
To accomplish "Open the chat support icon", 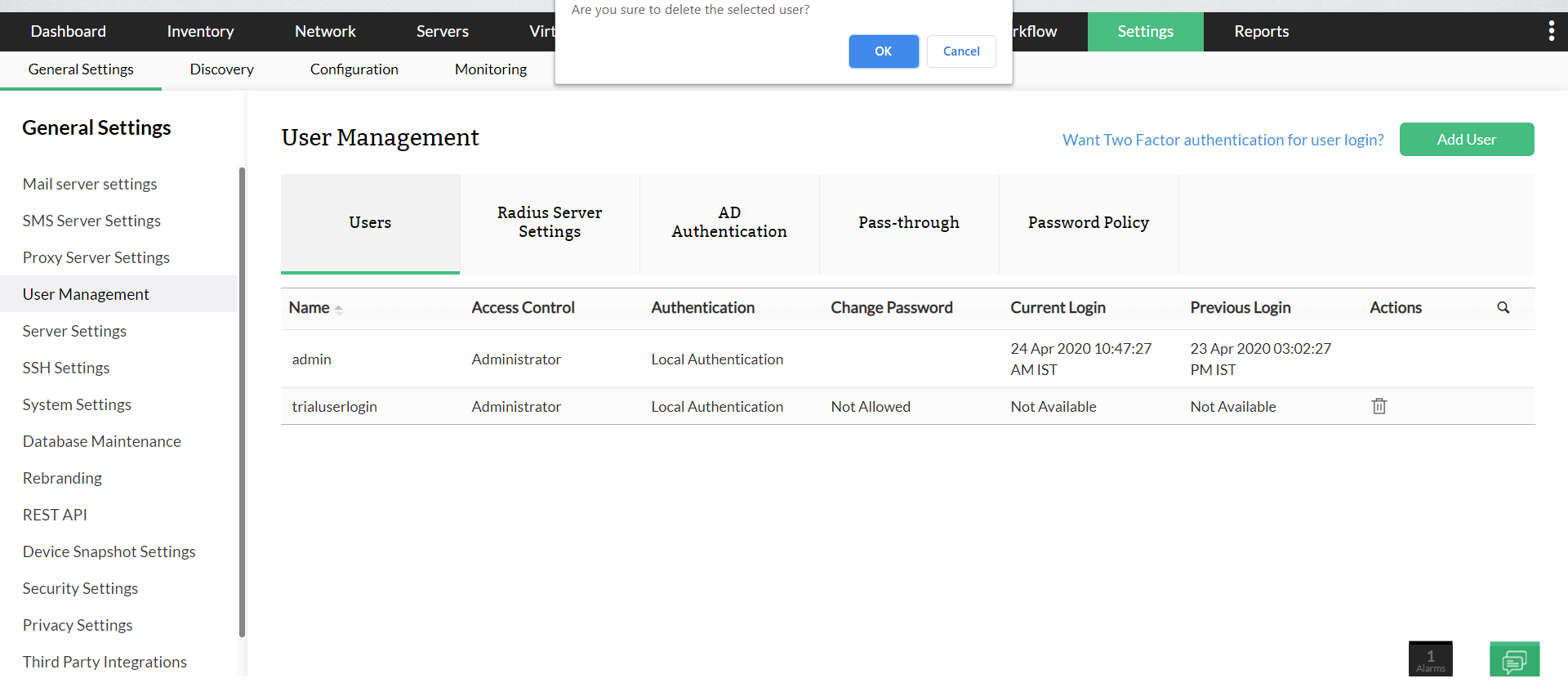I will [x=1514, y=659].
